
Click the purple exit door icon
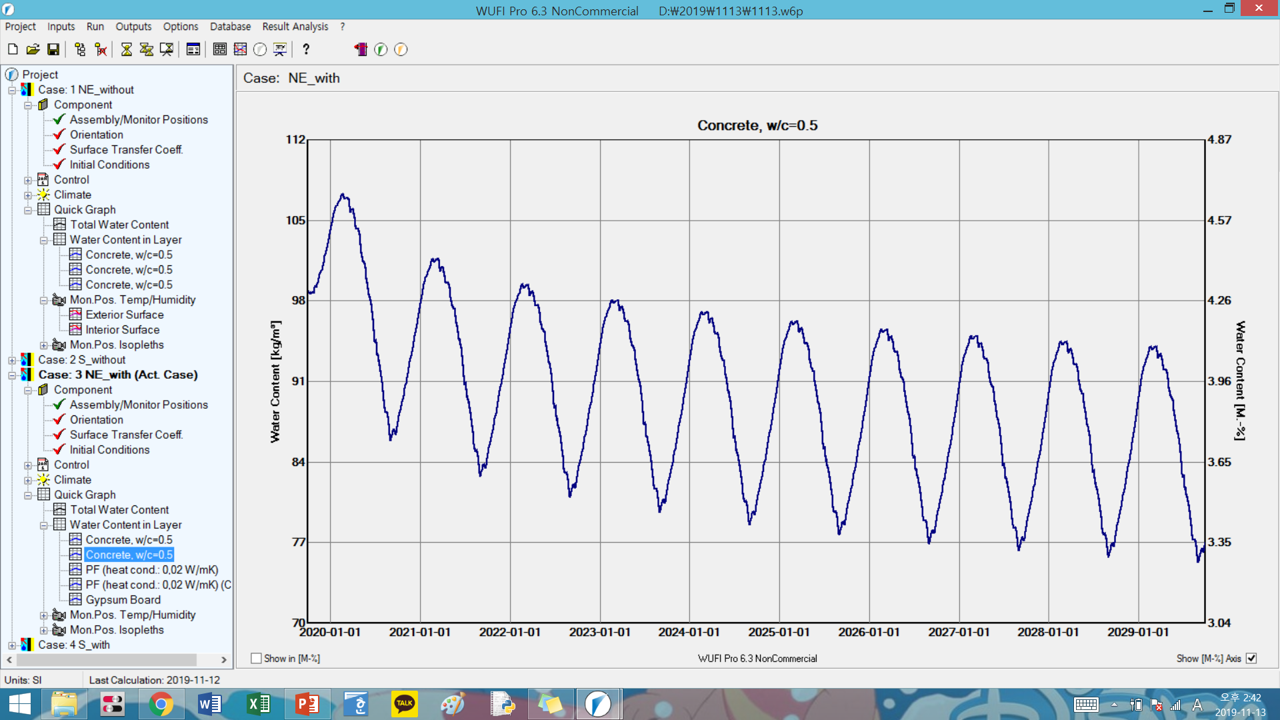point(360,49)
